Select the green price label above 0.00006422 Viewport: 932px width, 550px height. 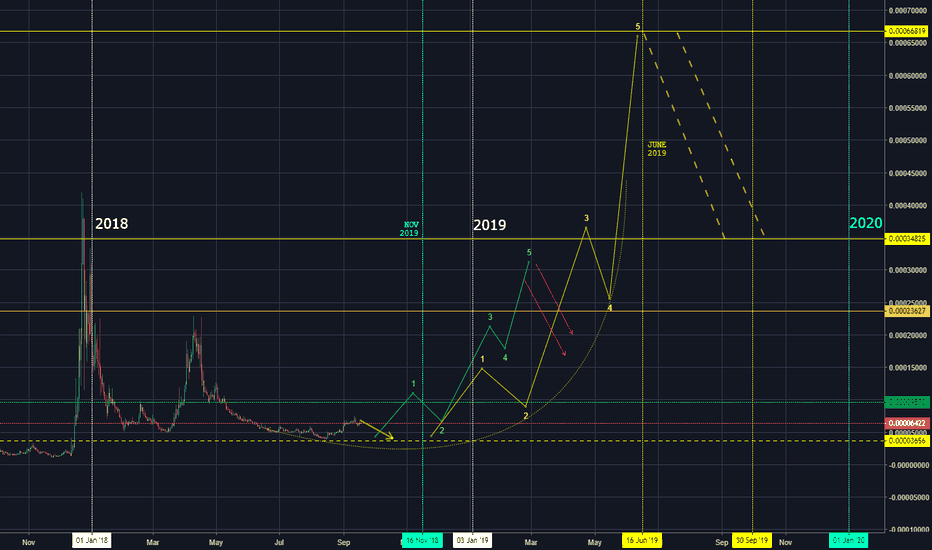click(x=906, y=403)
